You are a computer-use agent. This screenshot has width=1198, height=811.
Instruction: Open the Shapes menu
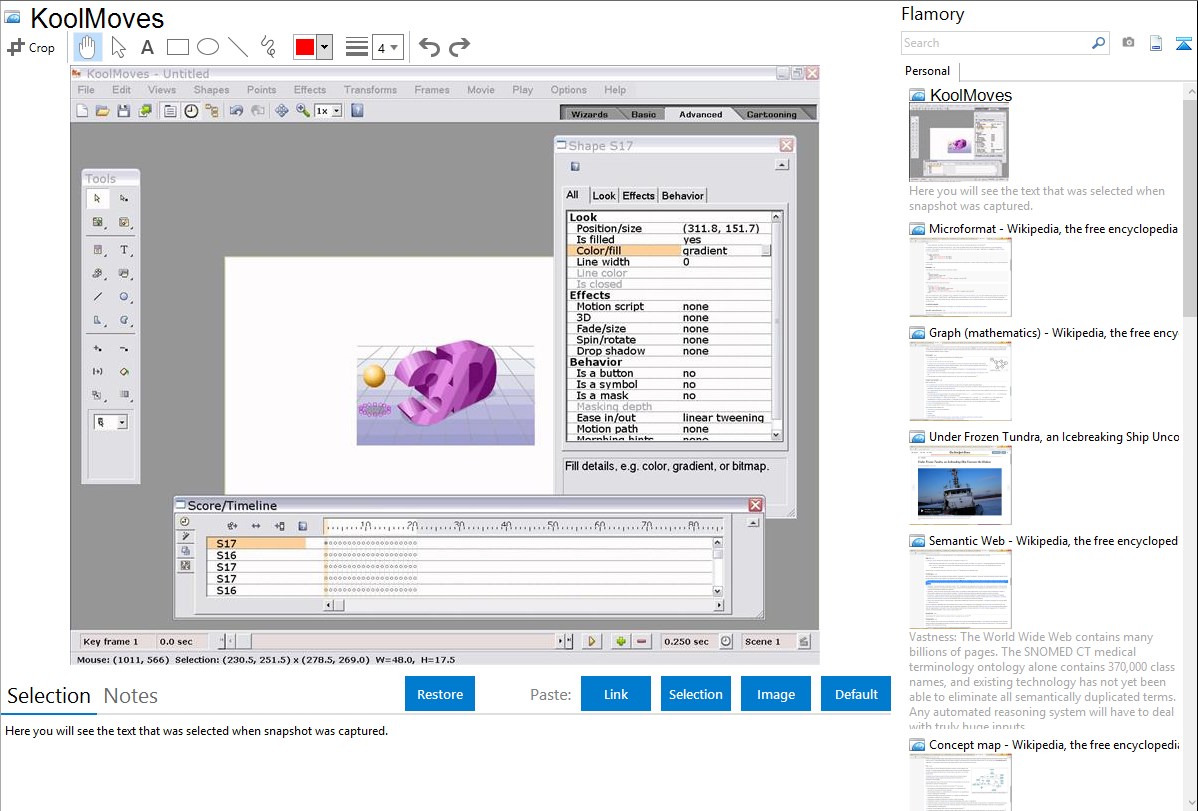[212, 89]
